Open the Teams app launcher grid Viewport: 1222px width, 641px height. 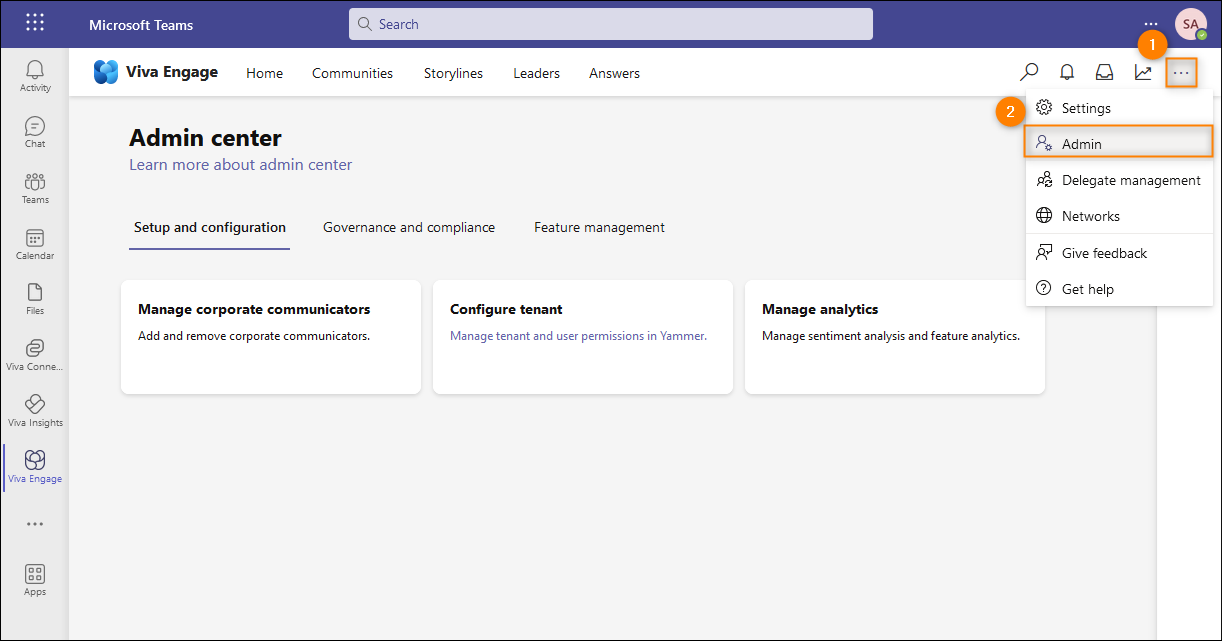(35, 23)
